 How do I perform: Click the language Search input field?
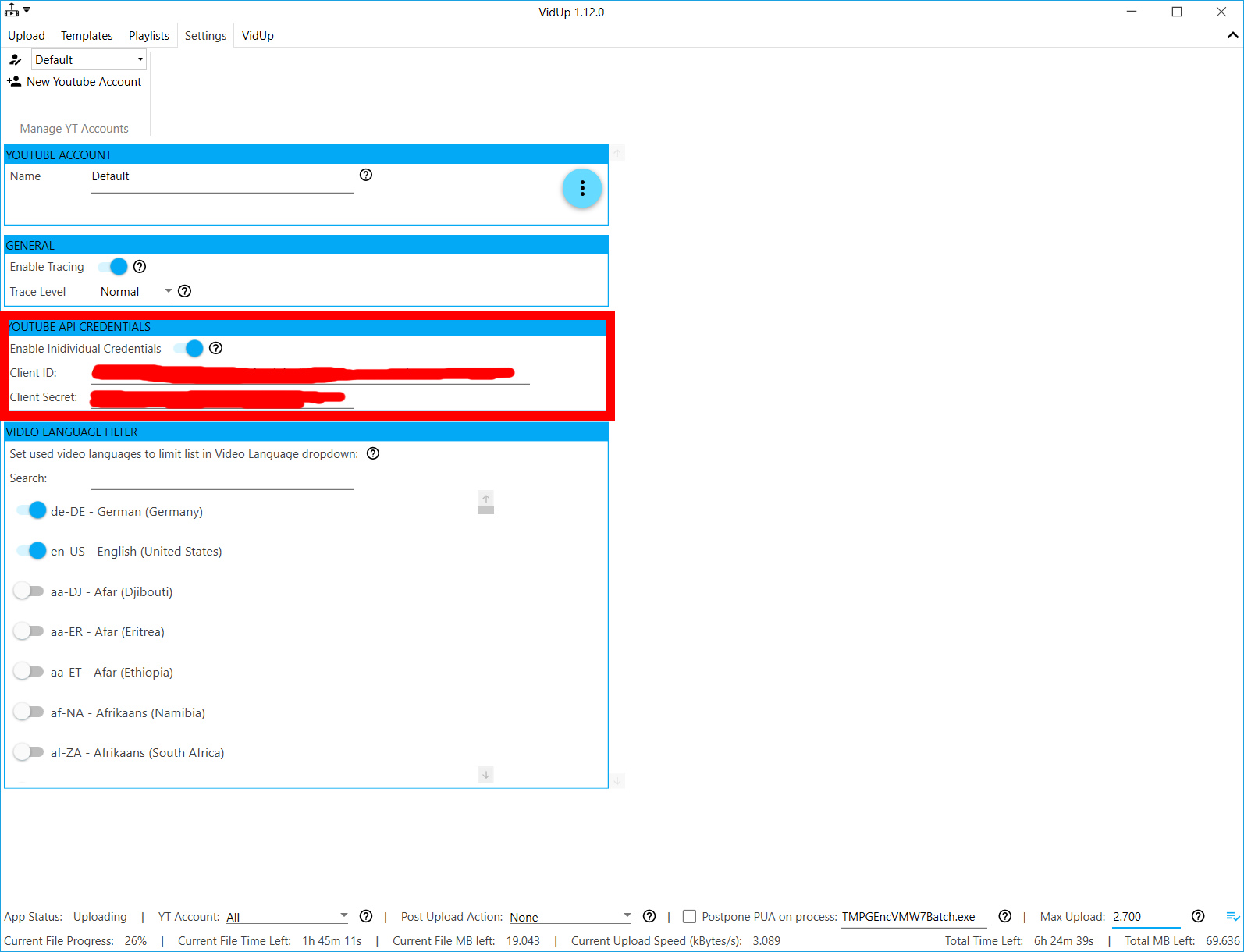(x=222, y=478)
